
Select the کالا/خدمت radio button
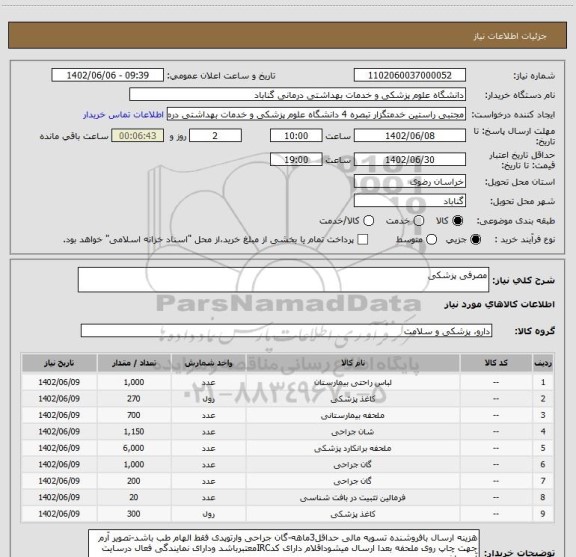(x=368, y=221)
